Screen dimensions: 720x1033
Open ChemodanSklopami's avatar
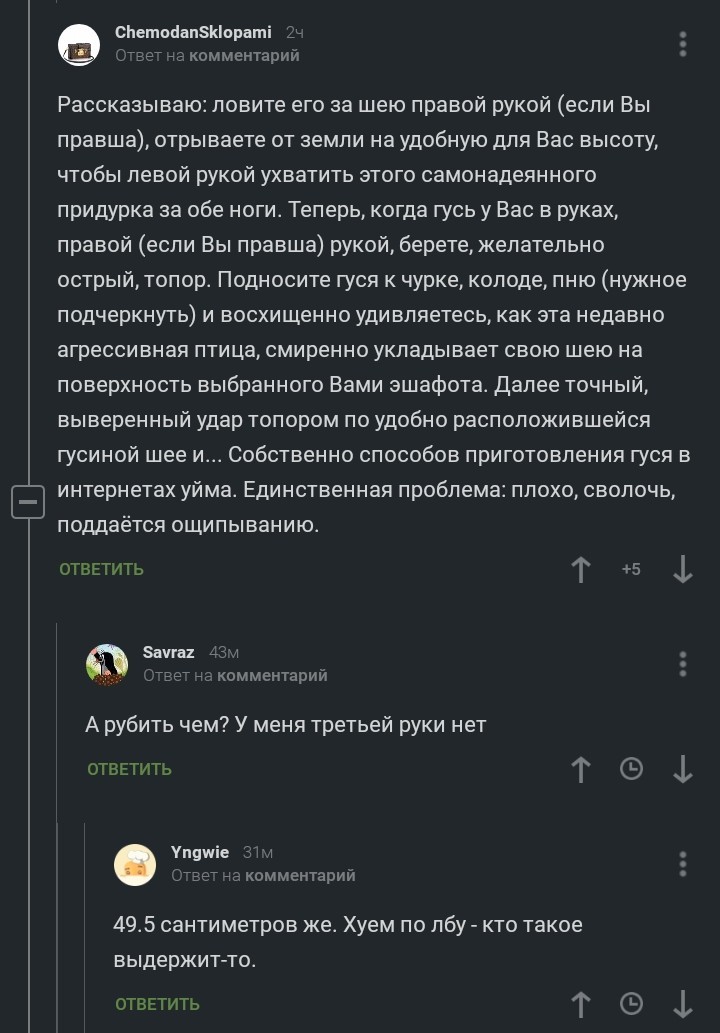pos(78,45)
